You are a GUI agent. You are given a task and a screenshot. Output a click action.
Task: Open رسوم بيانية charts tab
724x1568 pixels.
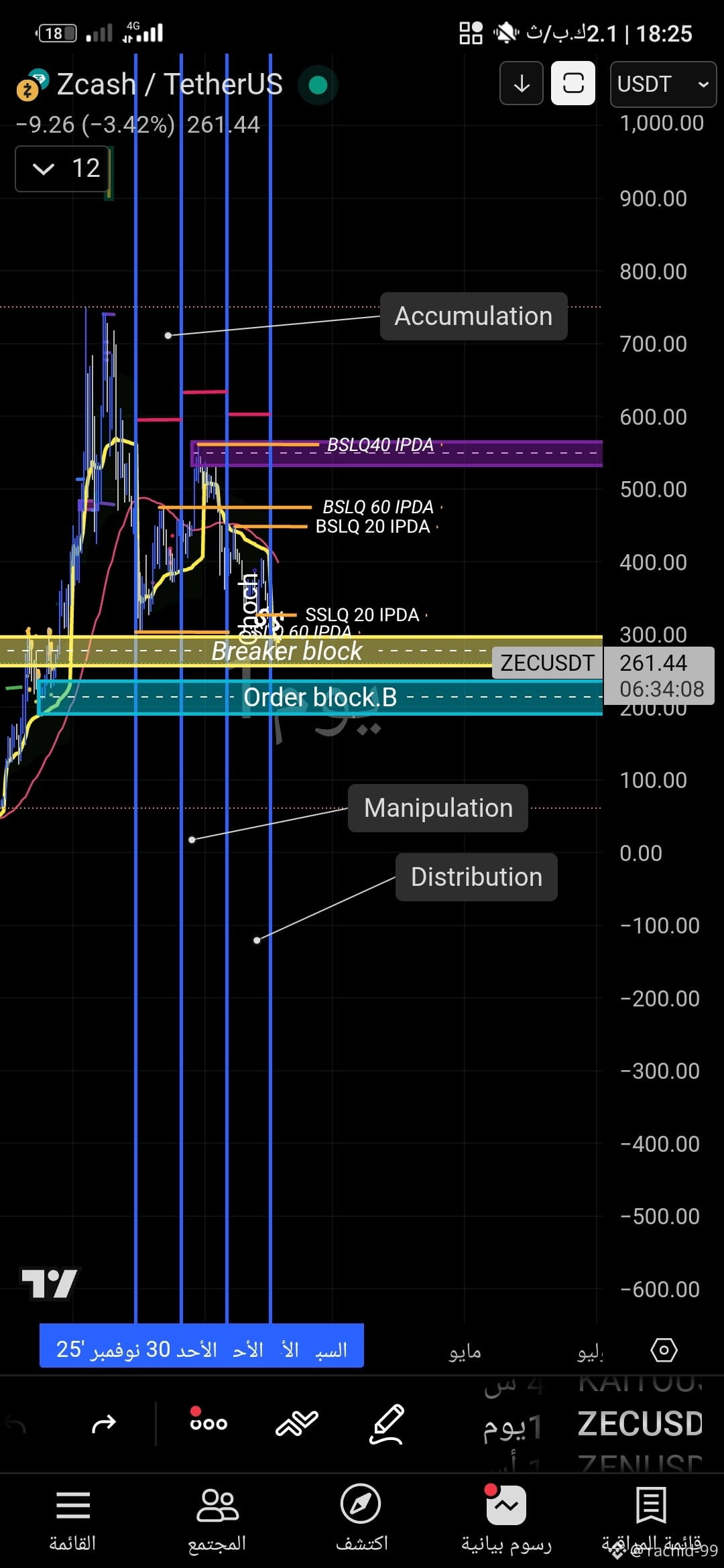506,1520
